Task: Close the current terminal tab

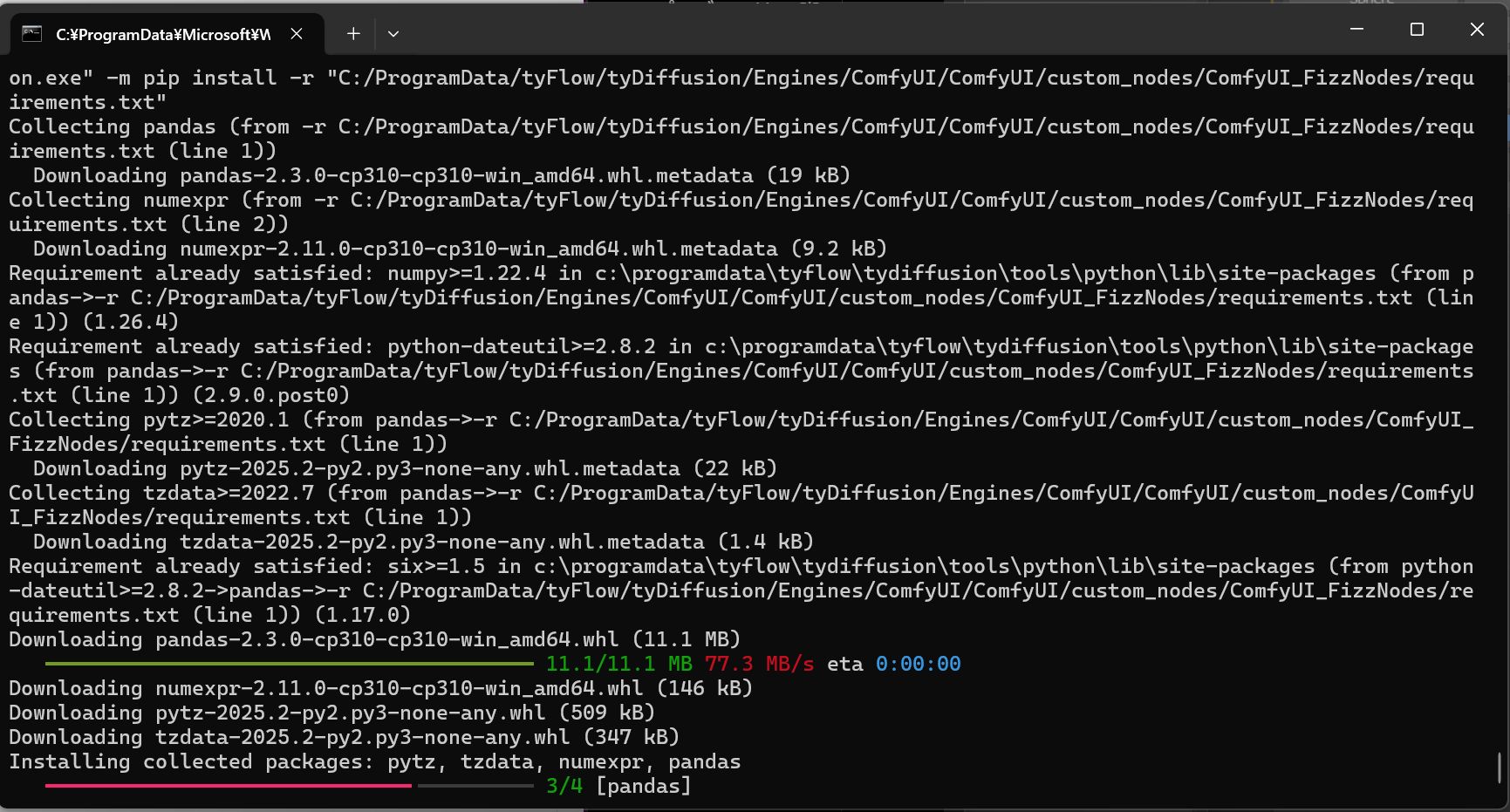Action: pyautogui.click(x=297, y=33)
